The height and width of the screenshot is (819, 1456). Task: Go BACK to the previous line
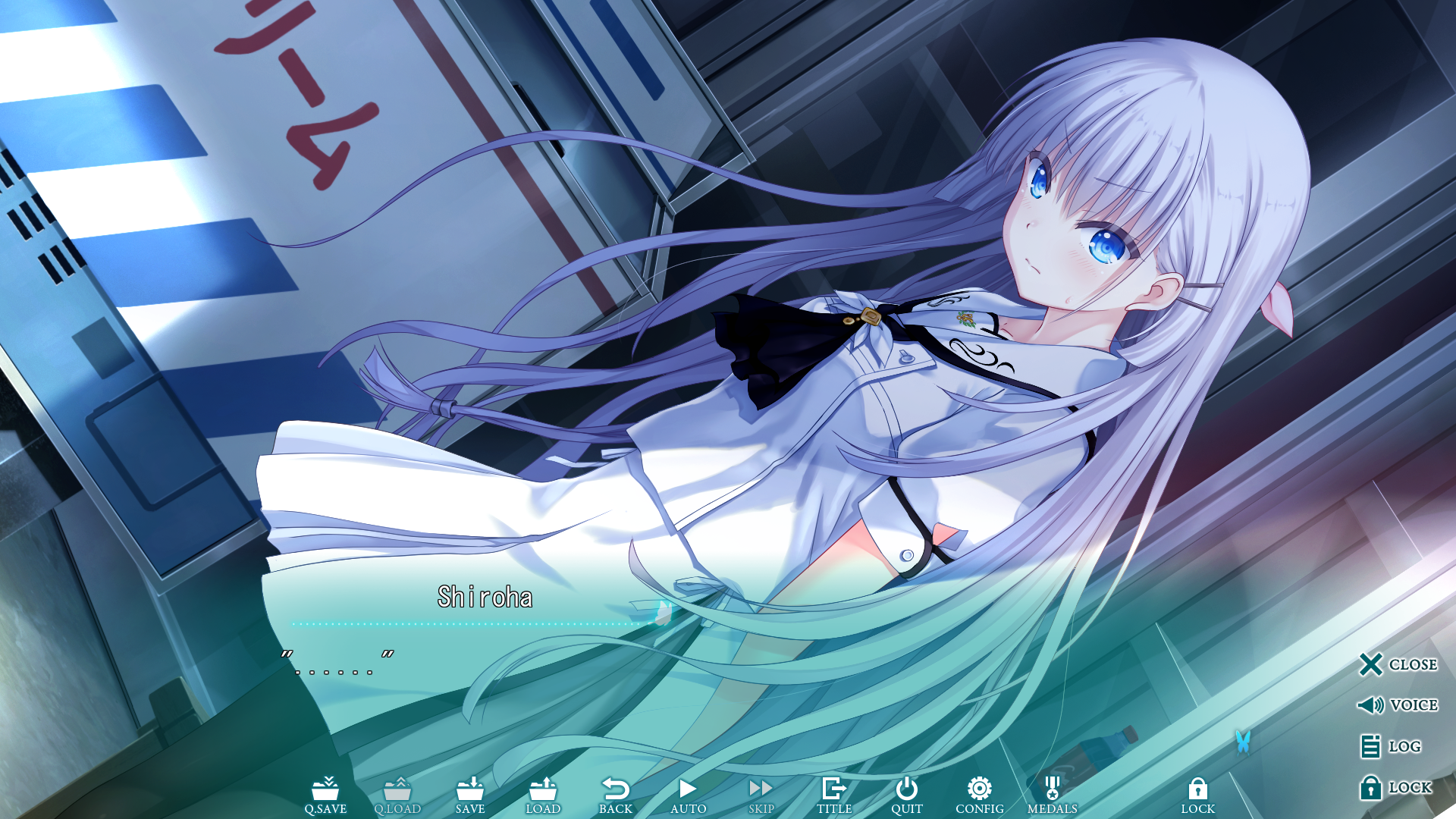pyautogui.click(x=616, y=795)
